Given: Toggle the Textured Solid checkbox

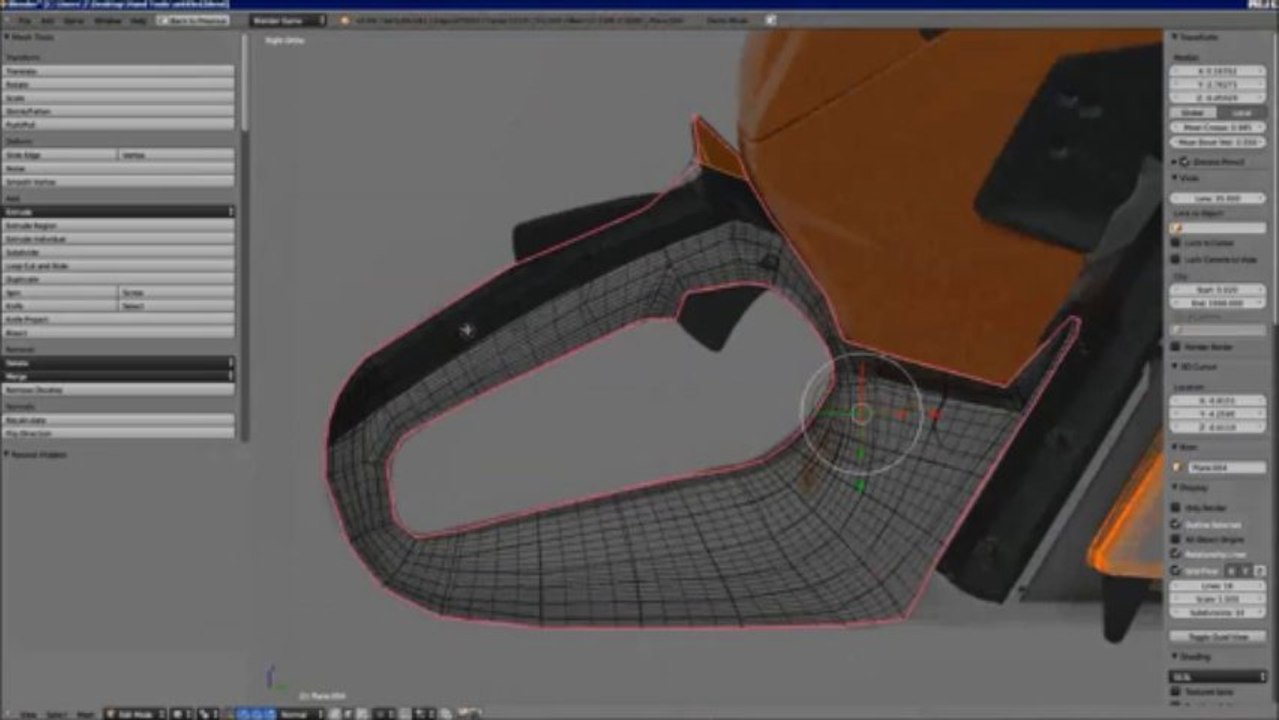Looking at the screenshot, I should pos(1177,692).
